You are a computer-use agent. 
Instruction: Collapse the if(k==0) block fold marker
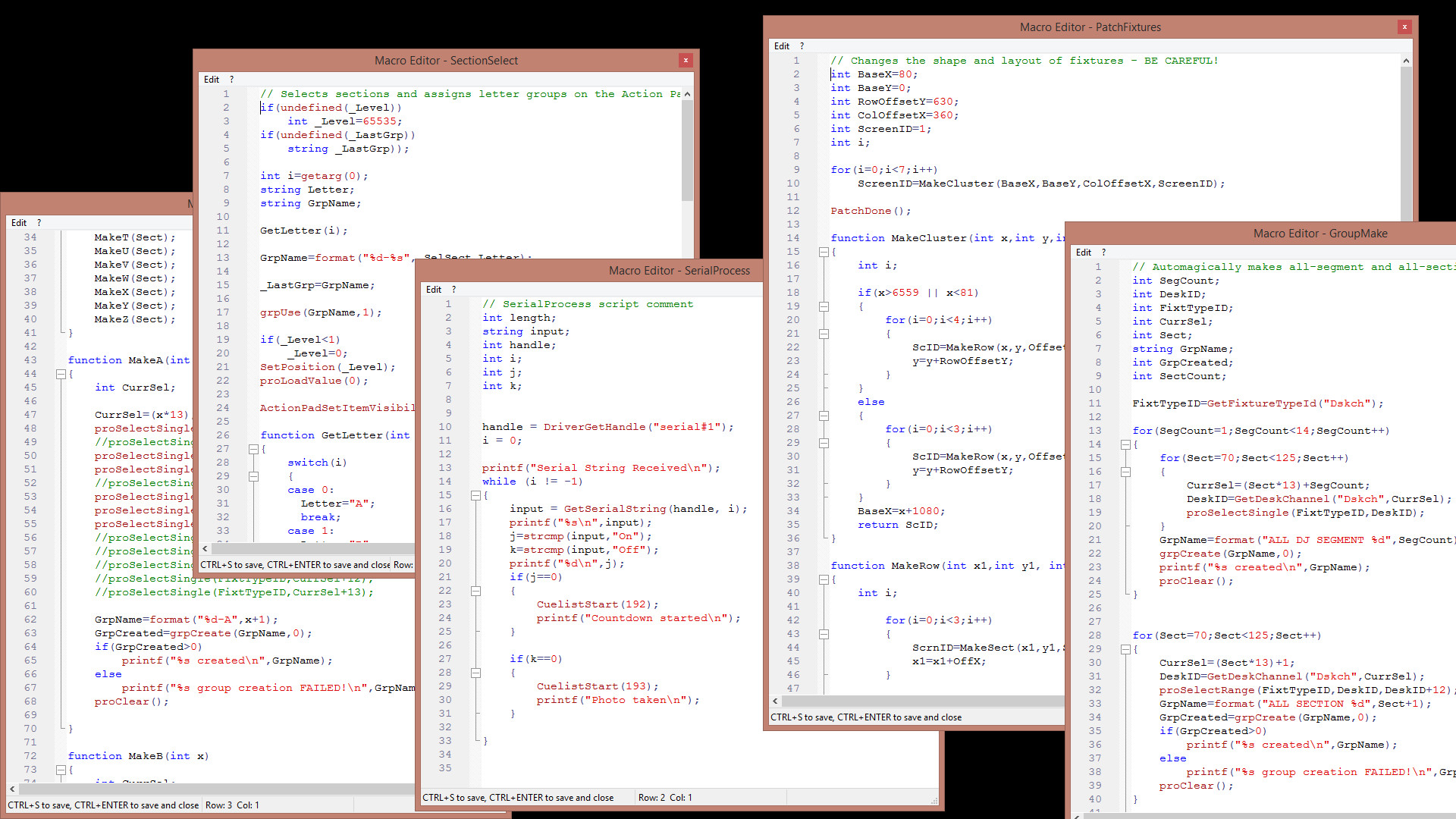[475, 673]
